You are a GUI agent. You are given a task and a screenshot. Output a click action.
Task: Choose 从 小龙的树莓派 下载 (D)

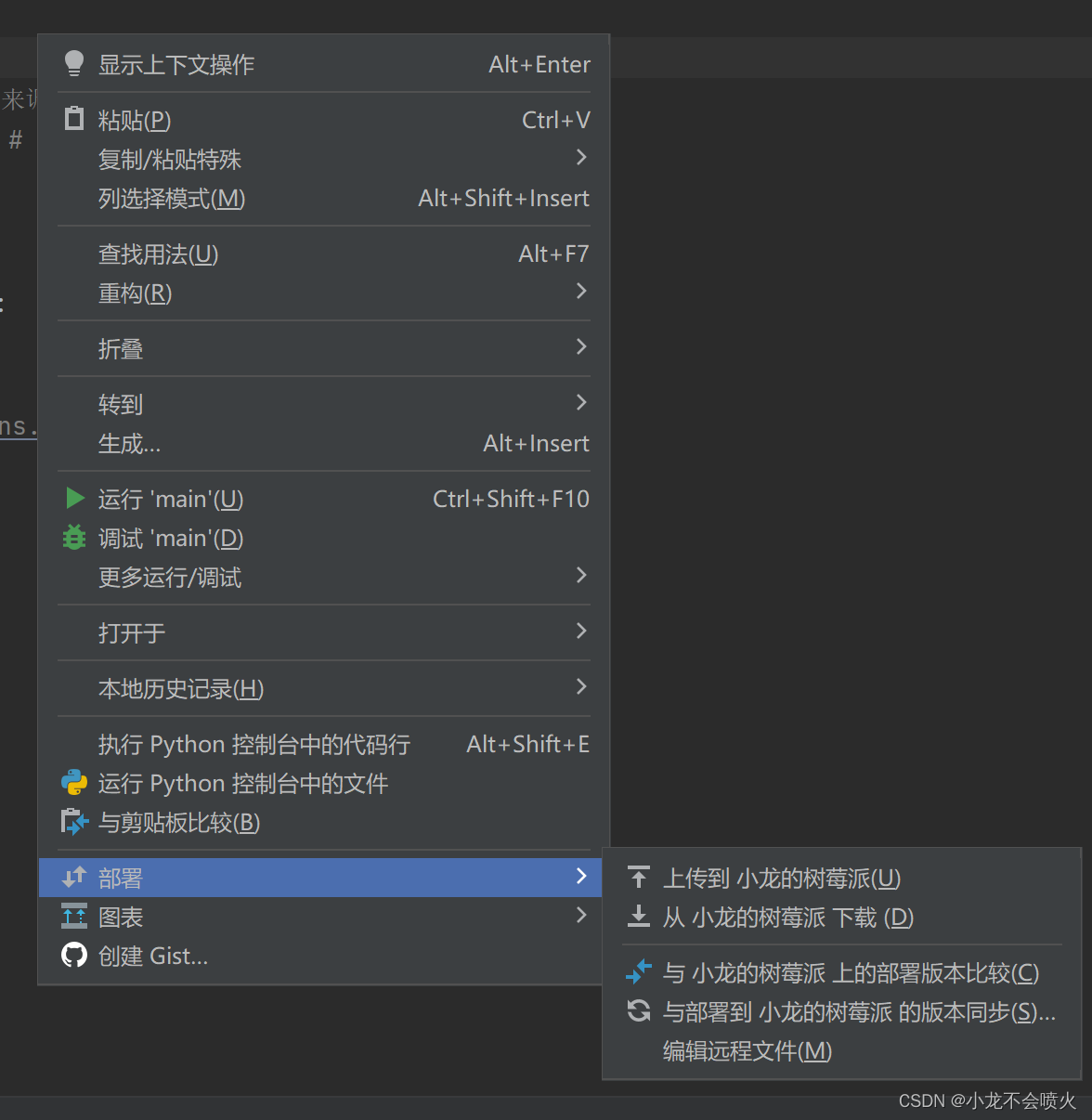(x=842, y=917)
